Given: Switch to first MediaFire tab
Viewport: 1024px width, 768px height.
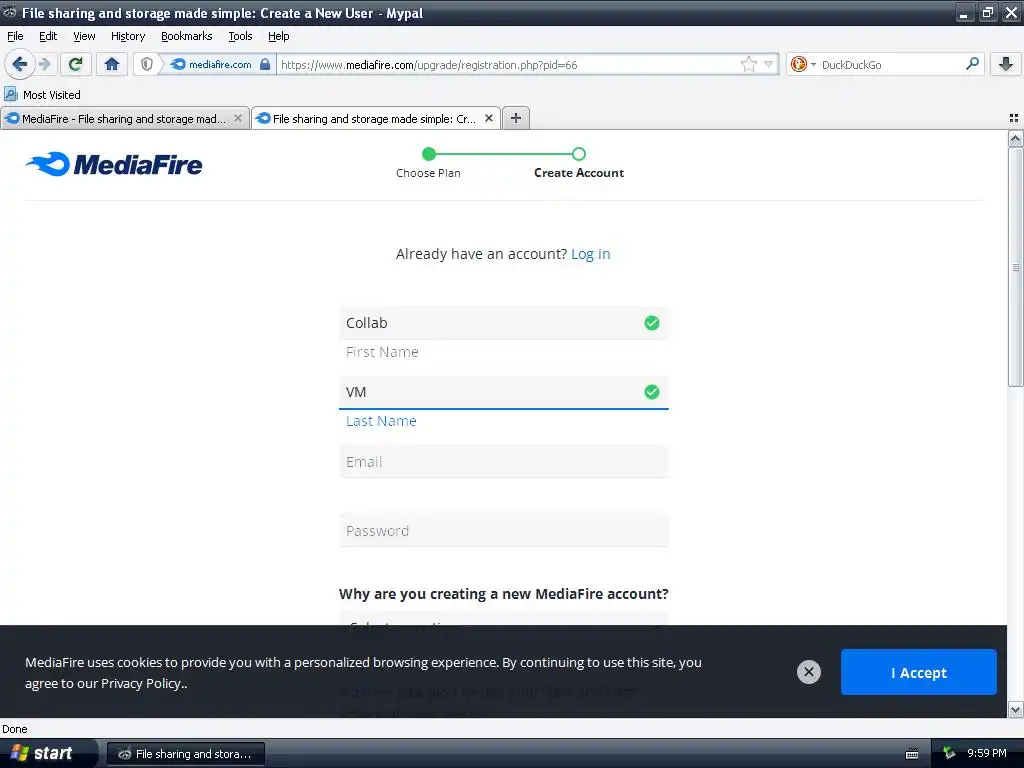Looking at the screenshot, I should 124,118.
